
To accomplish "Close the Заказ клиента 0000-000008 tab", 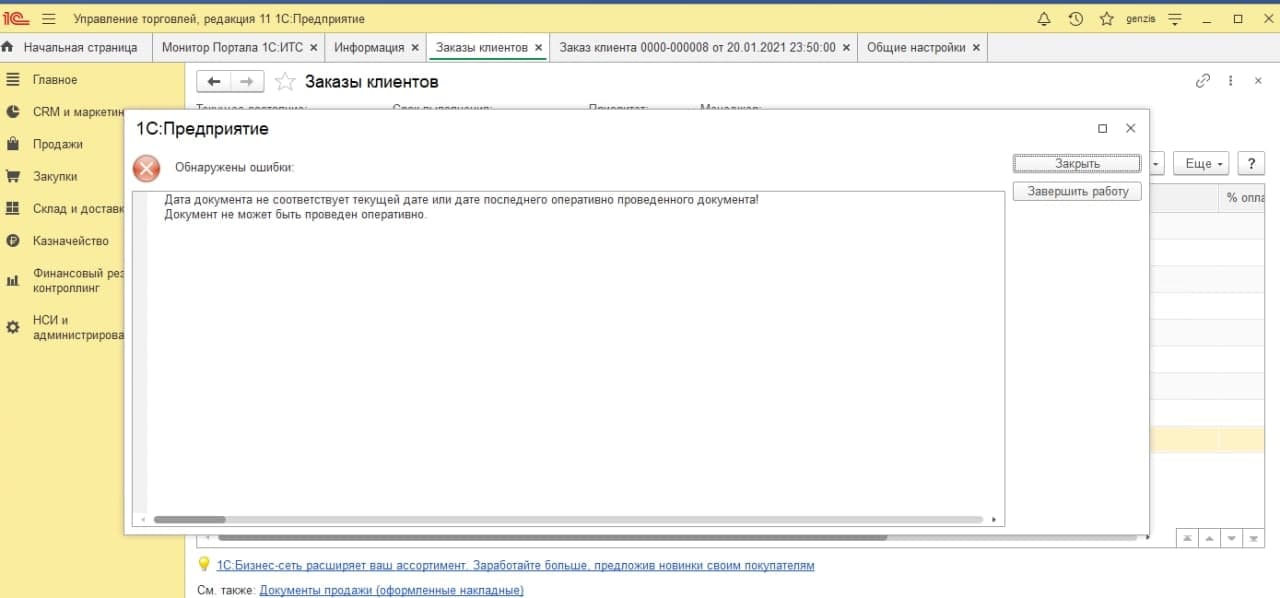I will tap(846, 47).
